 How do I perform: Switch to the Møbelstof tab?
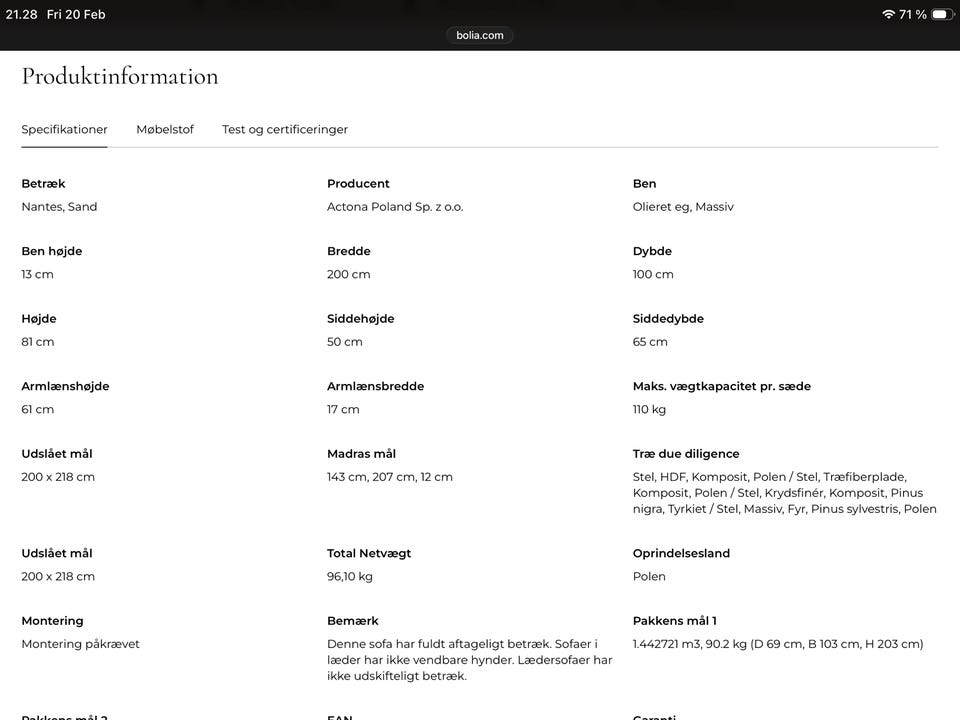tap(165, 129)
